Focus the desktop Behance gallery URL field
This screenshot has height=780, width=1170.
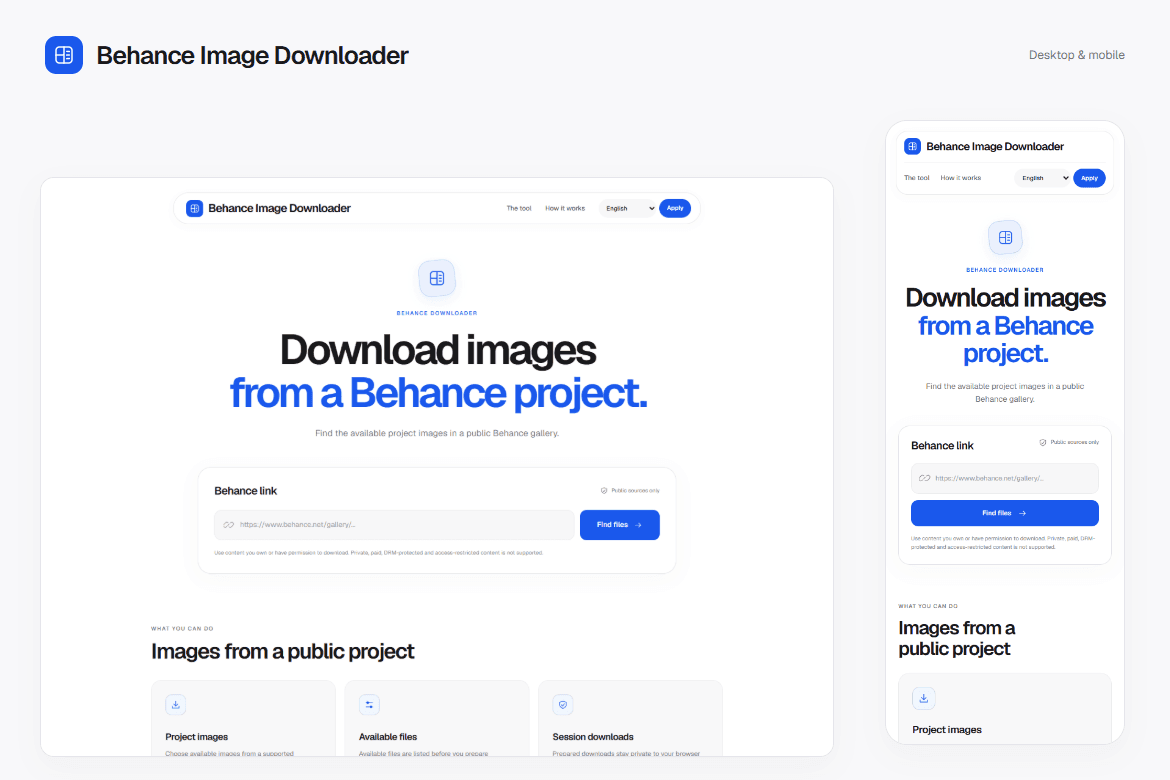click(x=394, y=525)
